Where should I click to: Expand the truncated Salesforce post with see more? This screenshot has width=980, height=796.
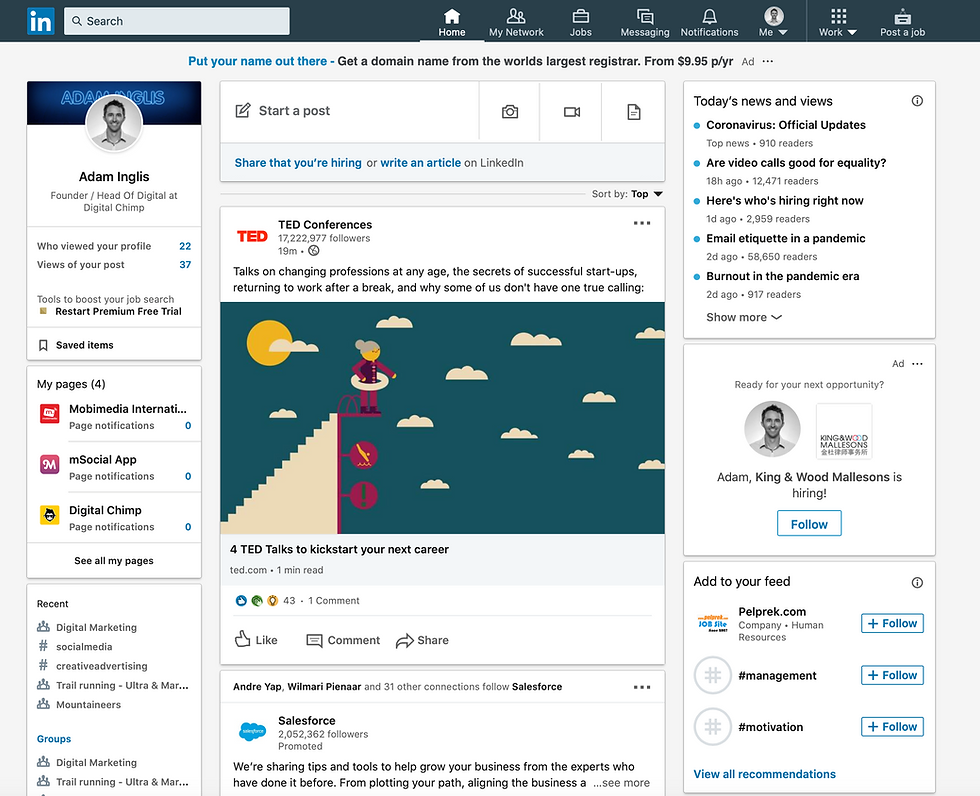(x=621, y=783)
